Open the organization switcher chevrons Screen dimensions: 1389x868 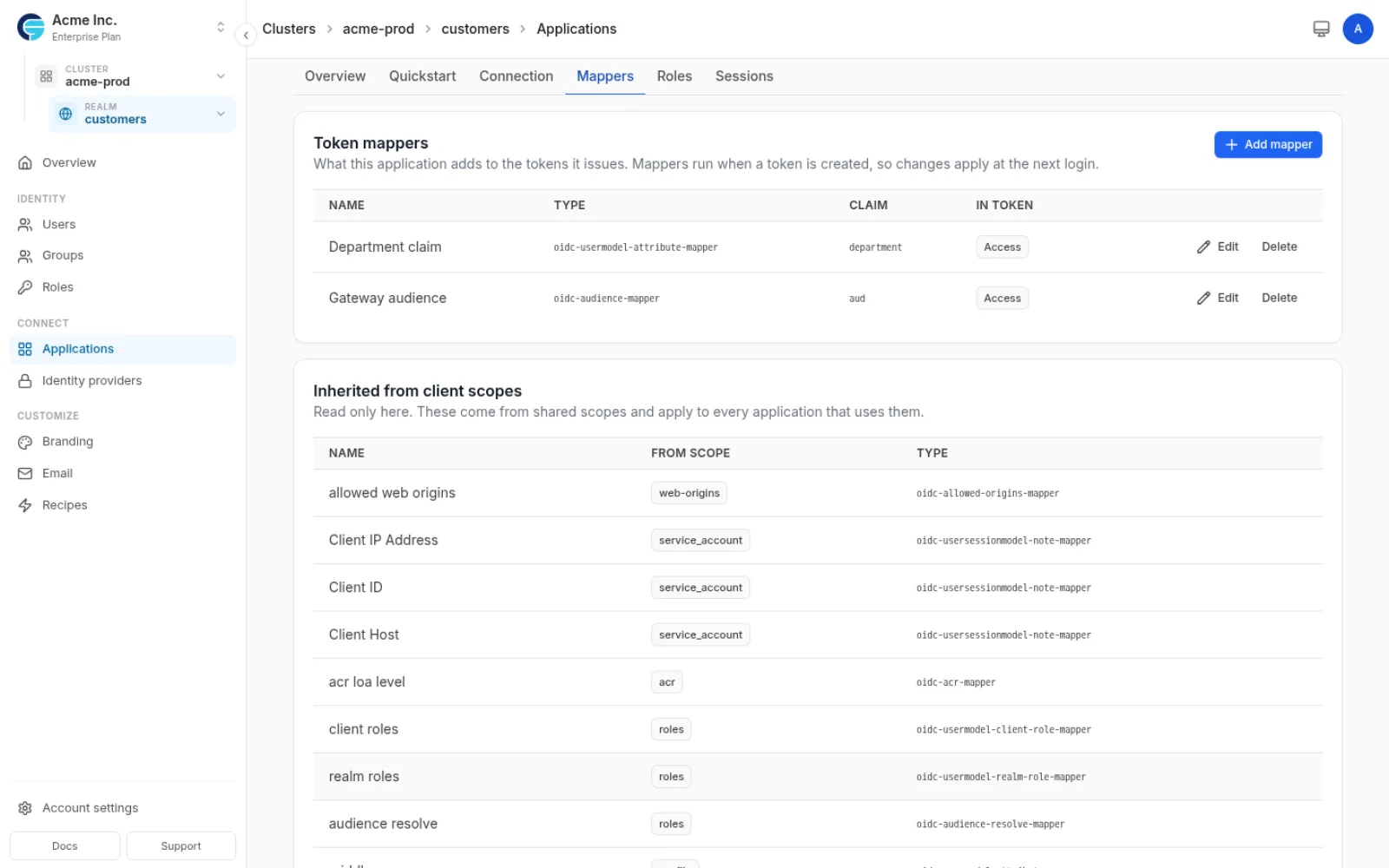221,28
